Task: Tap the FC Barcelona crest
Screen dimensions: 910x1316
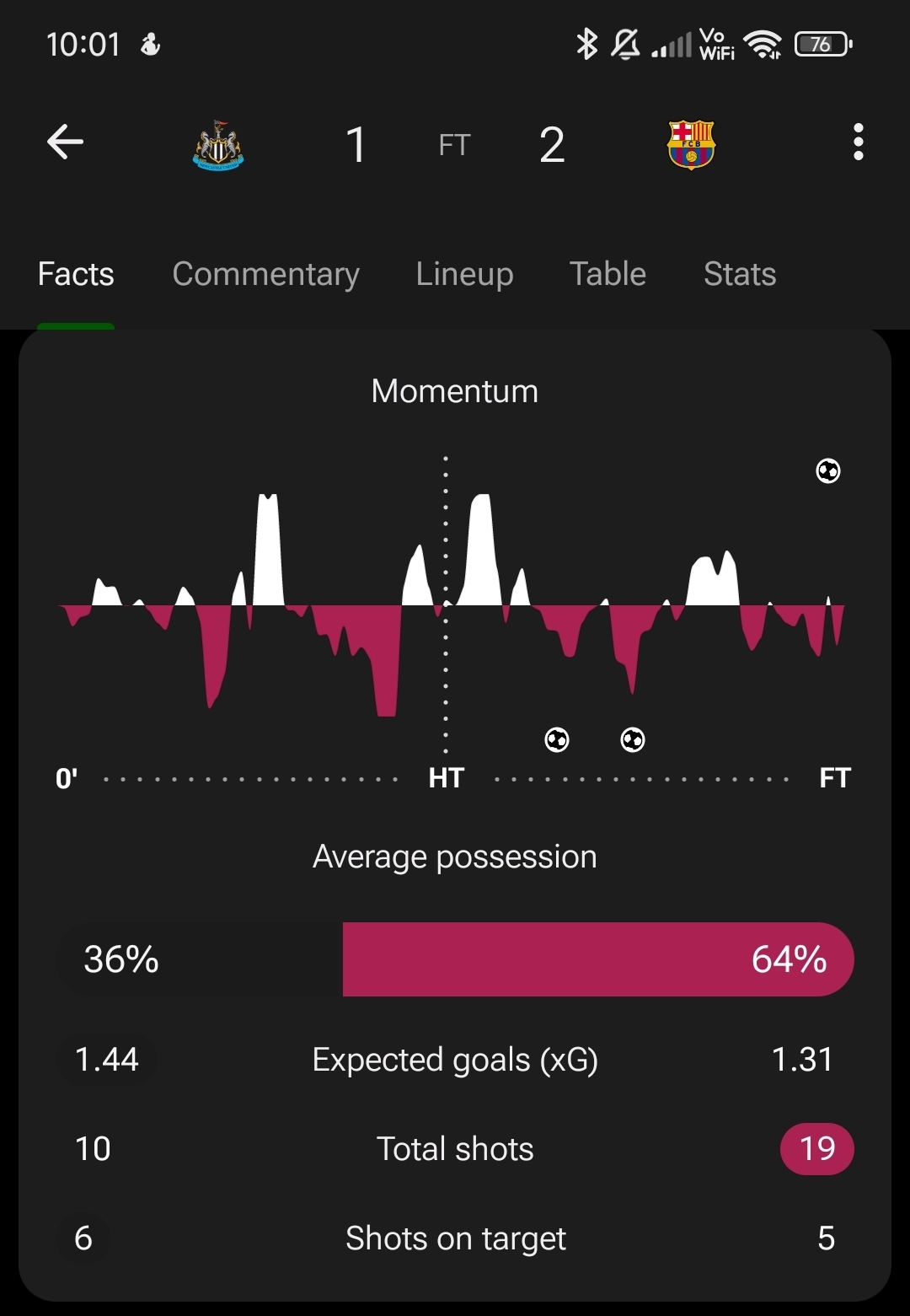Action: point(691,145)
